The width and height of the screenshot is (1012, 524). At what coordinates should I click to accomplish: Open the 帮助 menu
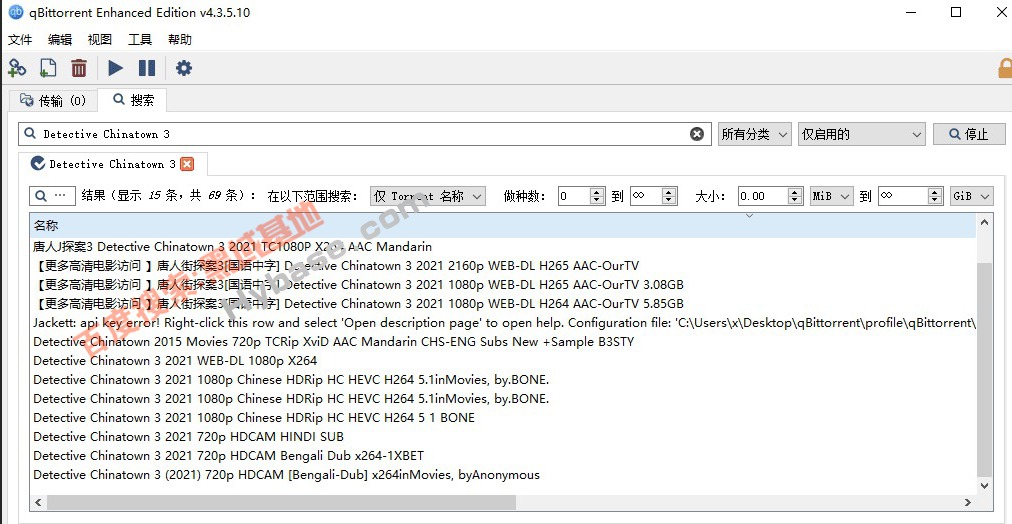(180, 39)
